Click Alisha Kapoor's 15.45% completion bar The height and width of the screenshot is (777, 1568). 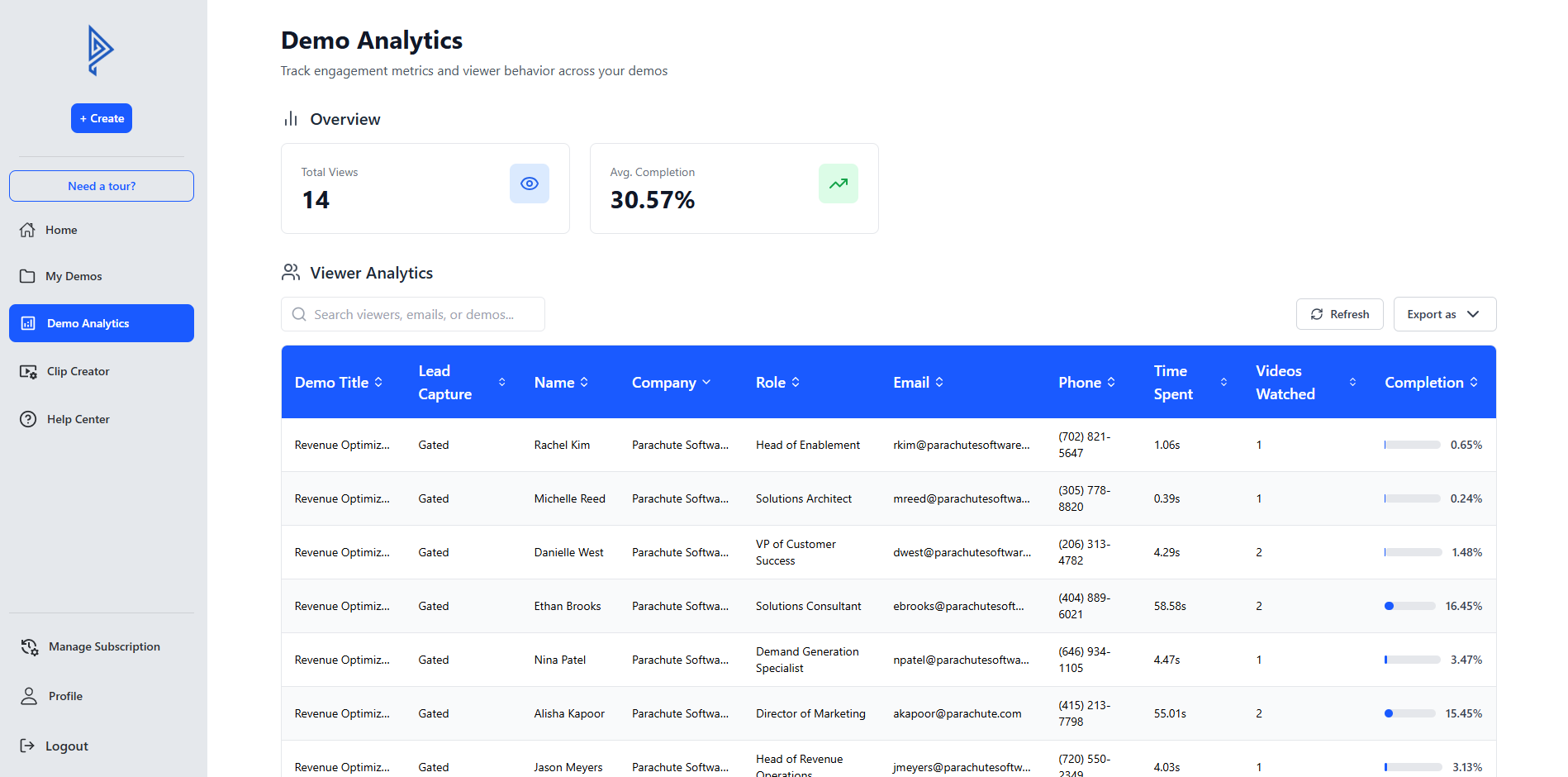point(1410,713)
